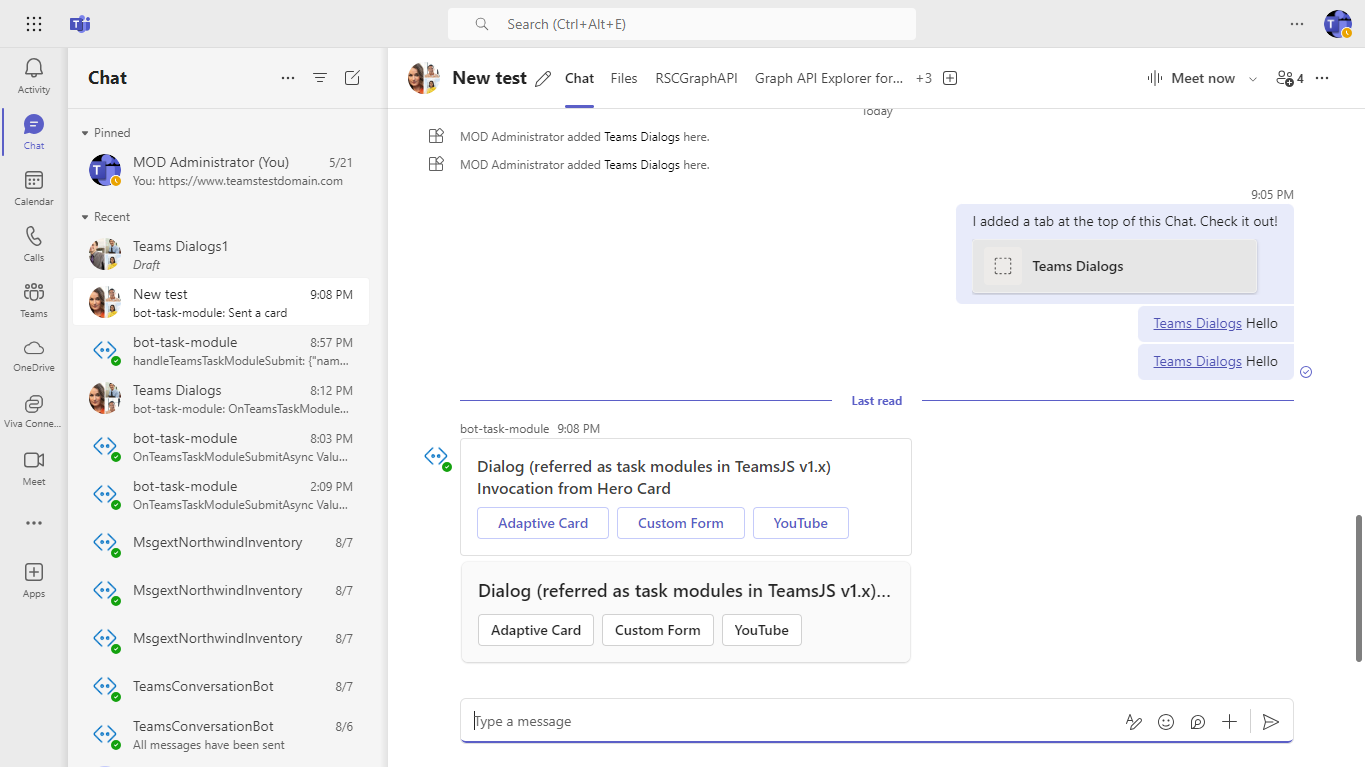This screenshot has width=1365, height=767.
Task: Open TeamsConversationBot chat dated 8/6
Action: pyautogui.click(x=221, y=734)
